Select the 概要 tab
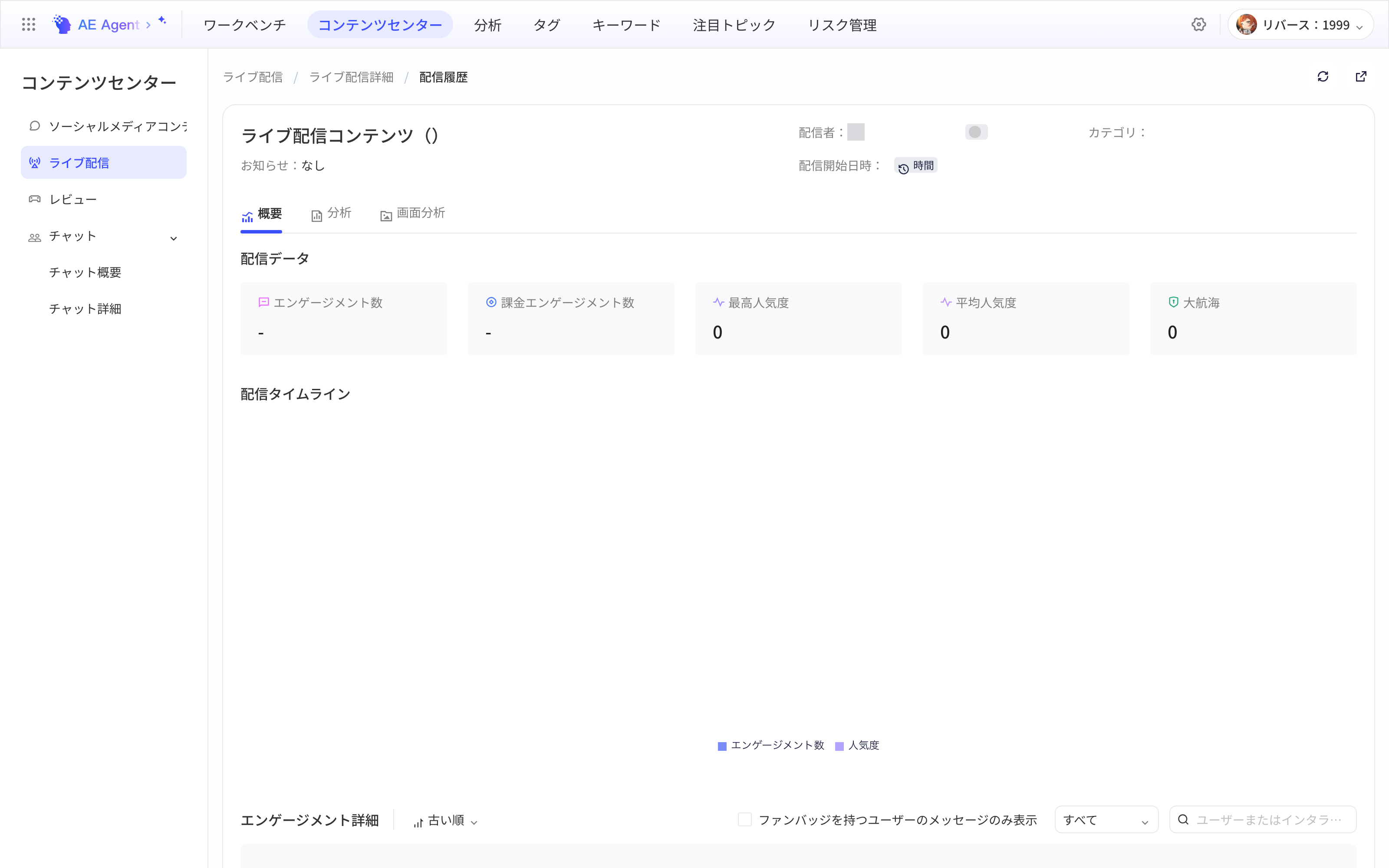The width and height of the screenshot is (1389, 868). coord(262,214)
